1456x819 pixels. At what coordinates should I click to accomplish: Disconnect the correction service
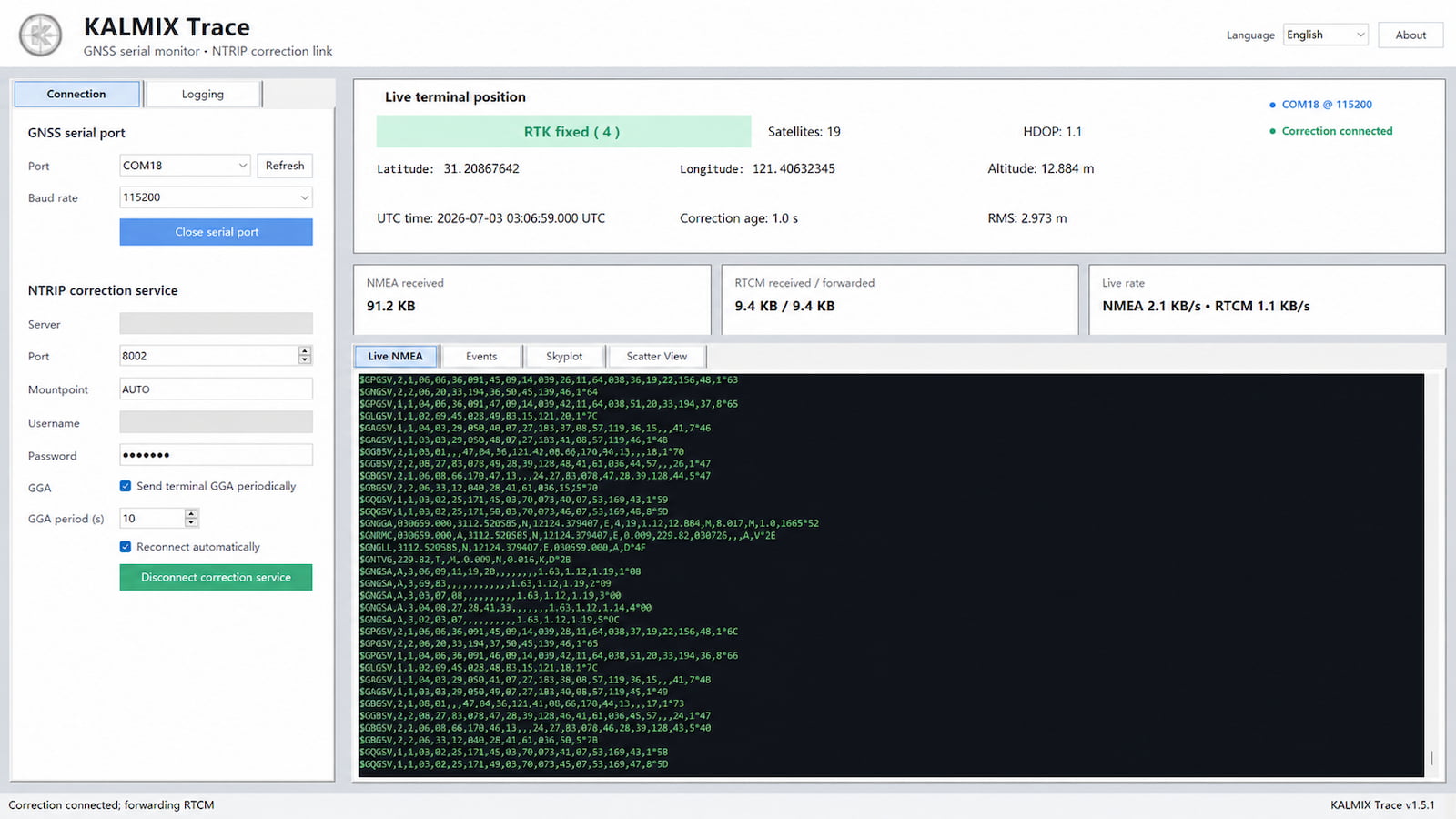[217, 578]
